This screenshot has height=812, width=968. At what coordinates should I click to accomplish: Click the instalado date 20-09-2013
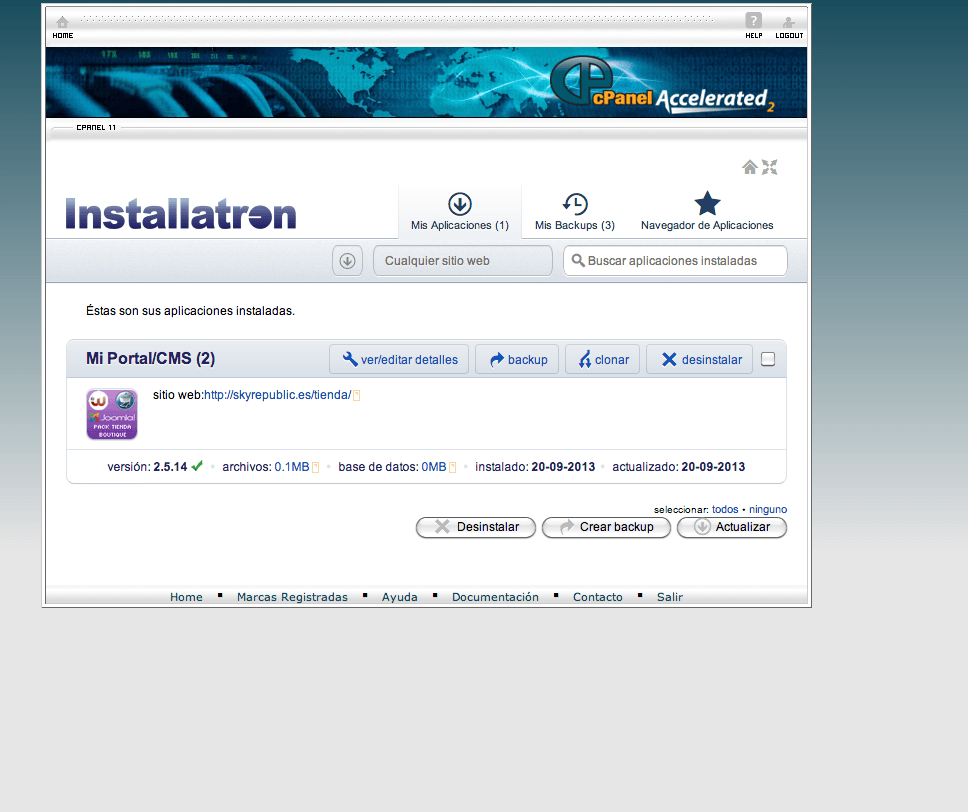pyautogui.click(x=563, y=467)
